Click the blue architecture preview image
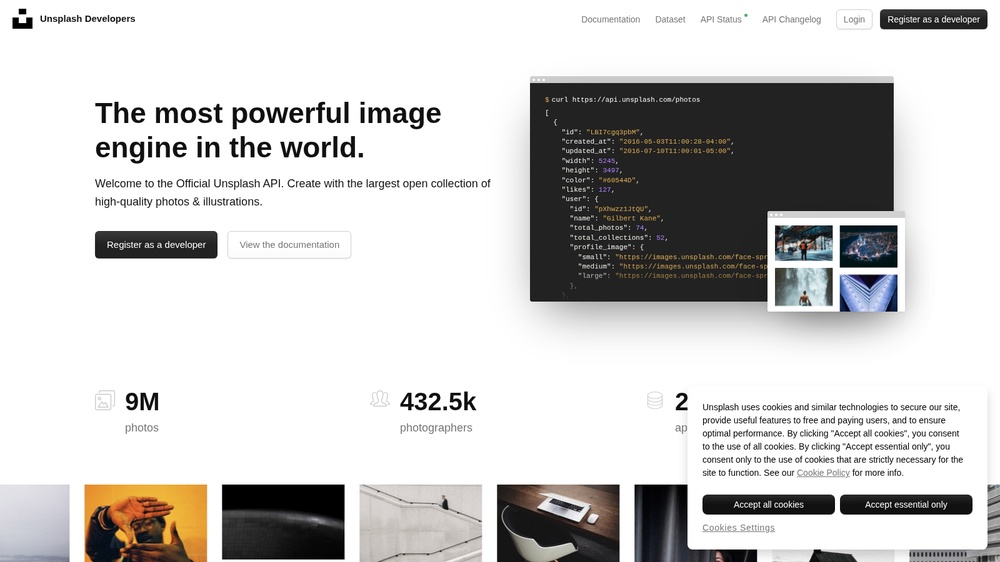 point(869,293)
